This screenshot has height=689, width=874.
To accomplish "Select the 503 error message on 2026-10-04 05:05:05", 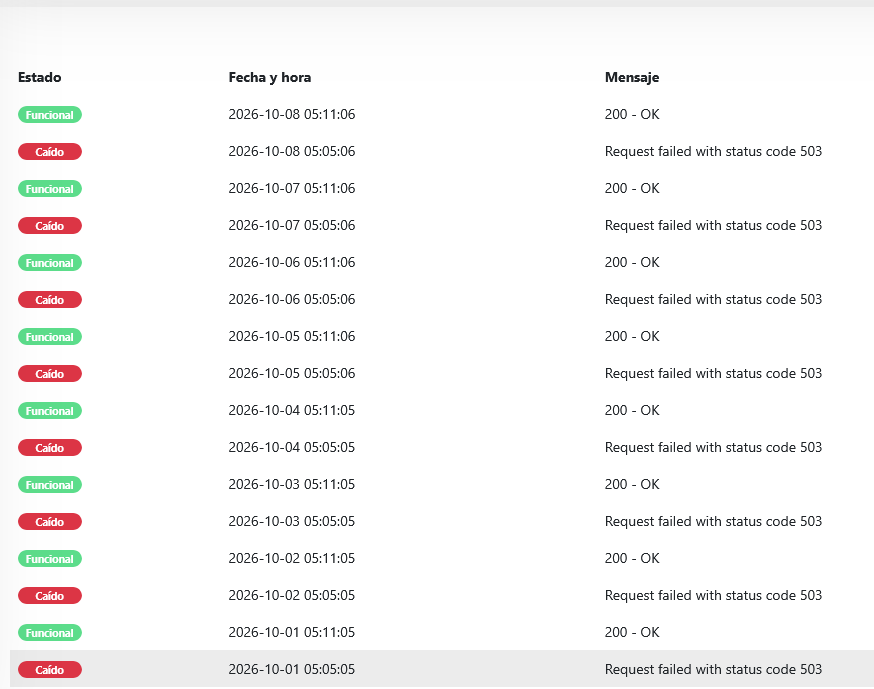I will click(713, 448).
